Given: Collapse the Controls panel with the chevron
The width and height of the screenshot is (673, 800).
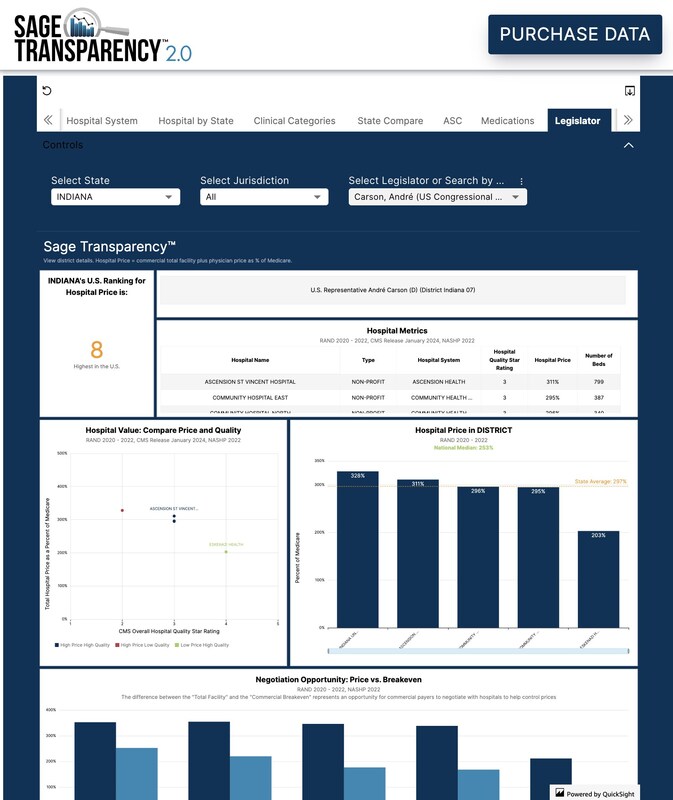Looking at the screenshot, I should (629, 145).
